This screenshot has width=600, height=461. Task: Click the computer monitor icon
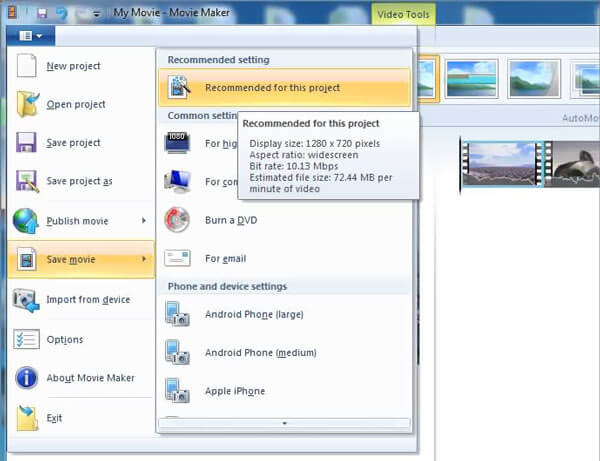(x=177, y=181)
